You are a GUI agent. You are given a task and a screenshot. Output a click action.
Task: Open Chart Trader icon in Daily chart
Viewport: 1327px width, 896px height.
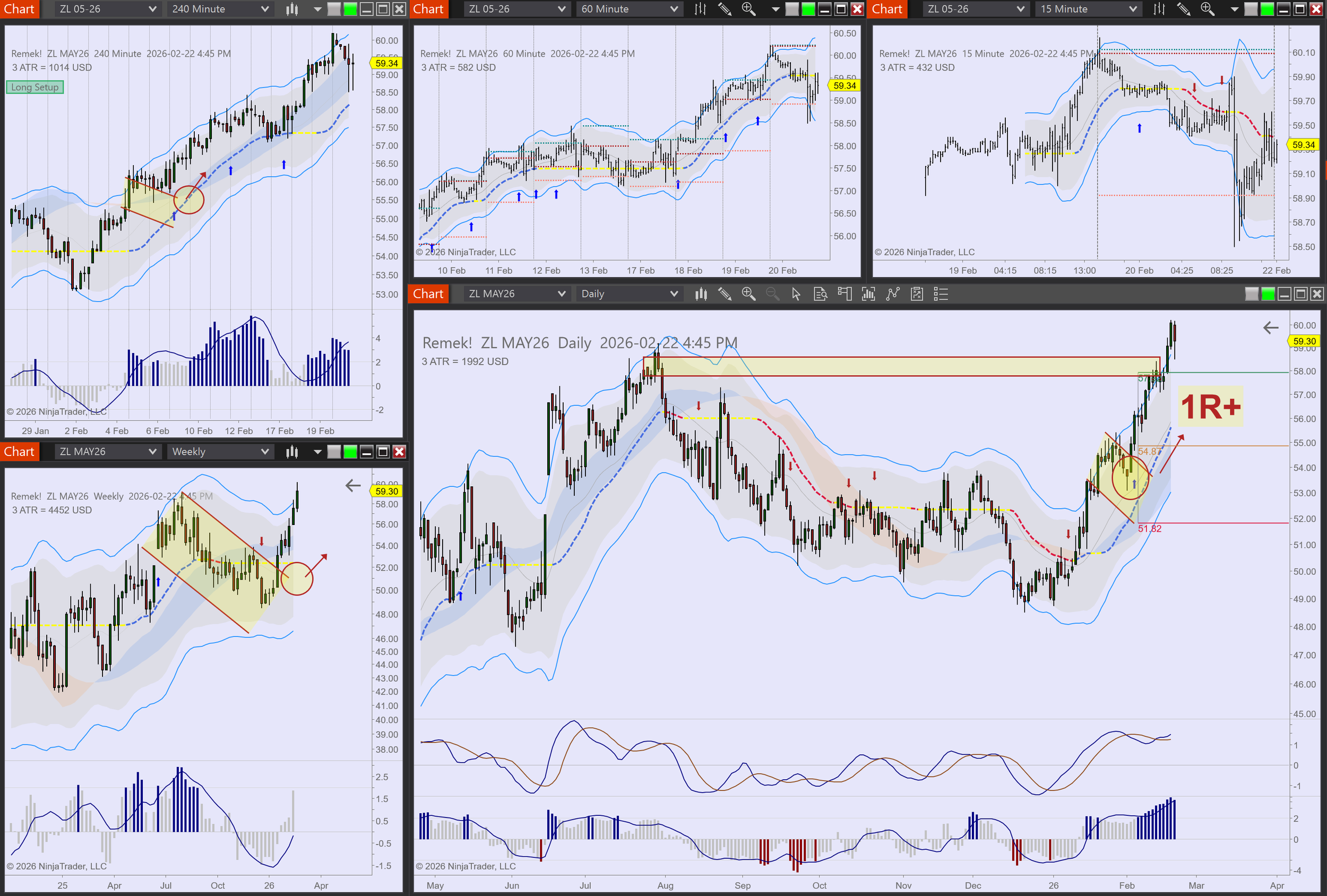tap(845, 294)
